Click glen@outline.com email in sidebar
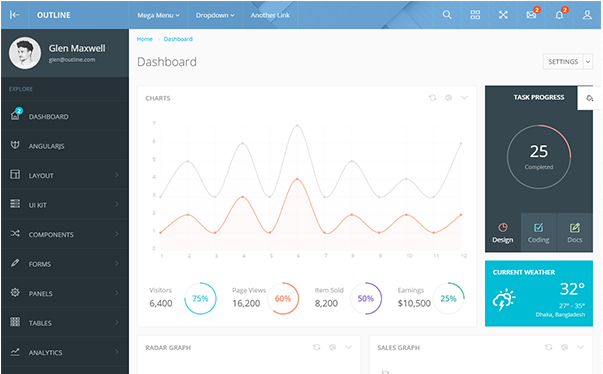This screenshot has height=374, width=603. (72, 60)
